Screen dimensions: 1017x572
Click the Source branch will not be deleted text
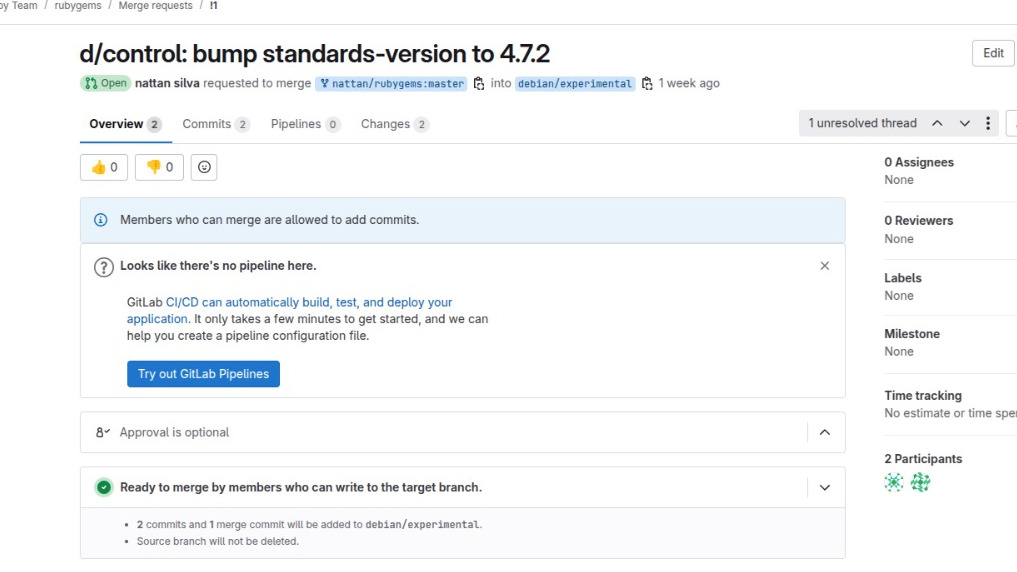click(217, 542)
